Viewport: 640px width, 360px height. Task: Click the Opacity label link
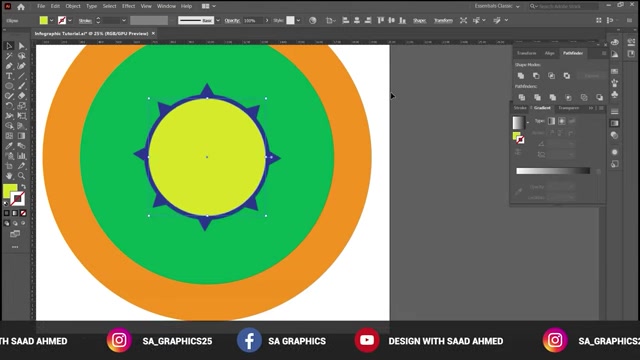(x=232, y=20)
